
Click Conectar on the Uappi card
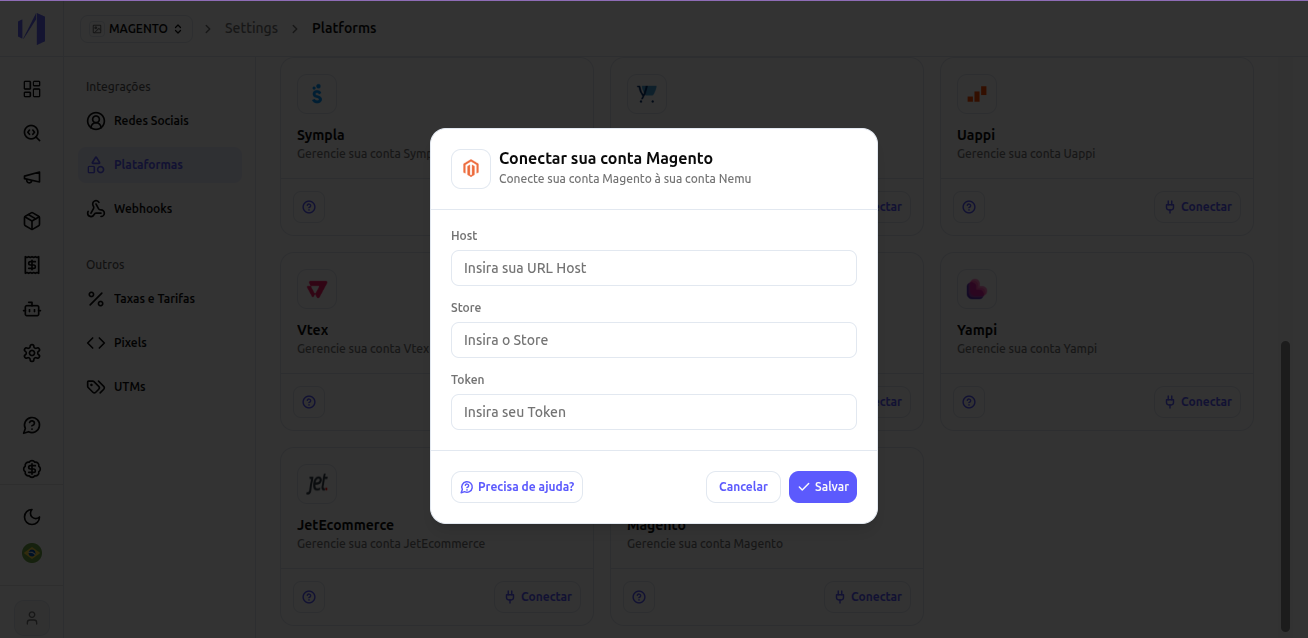[x=1197, y=207]
